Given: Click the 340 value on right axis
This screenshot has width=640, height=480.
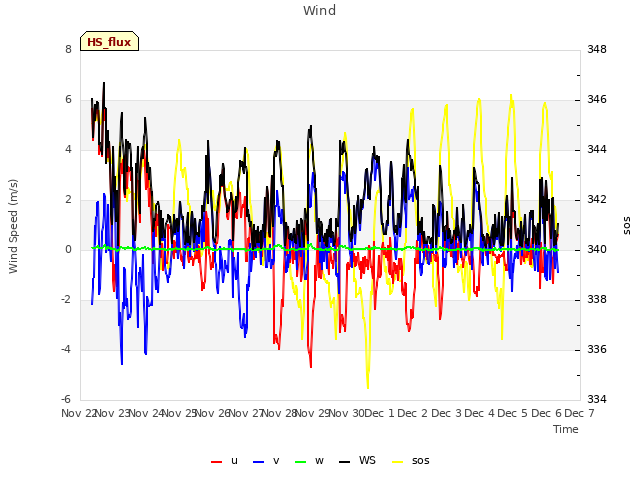Looking at the screenshot, I should click(x=597, y=249).
